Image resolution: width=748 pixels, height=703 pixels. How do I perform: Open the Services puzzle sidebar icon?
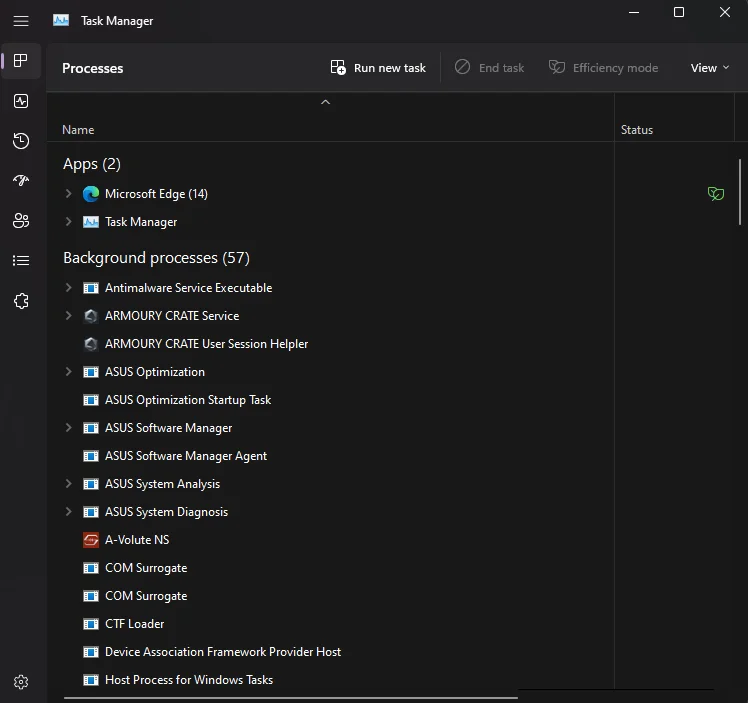pyautogui.click(x=21, y=300)
